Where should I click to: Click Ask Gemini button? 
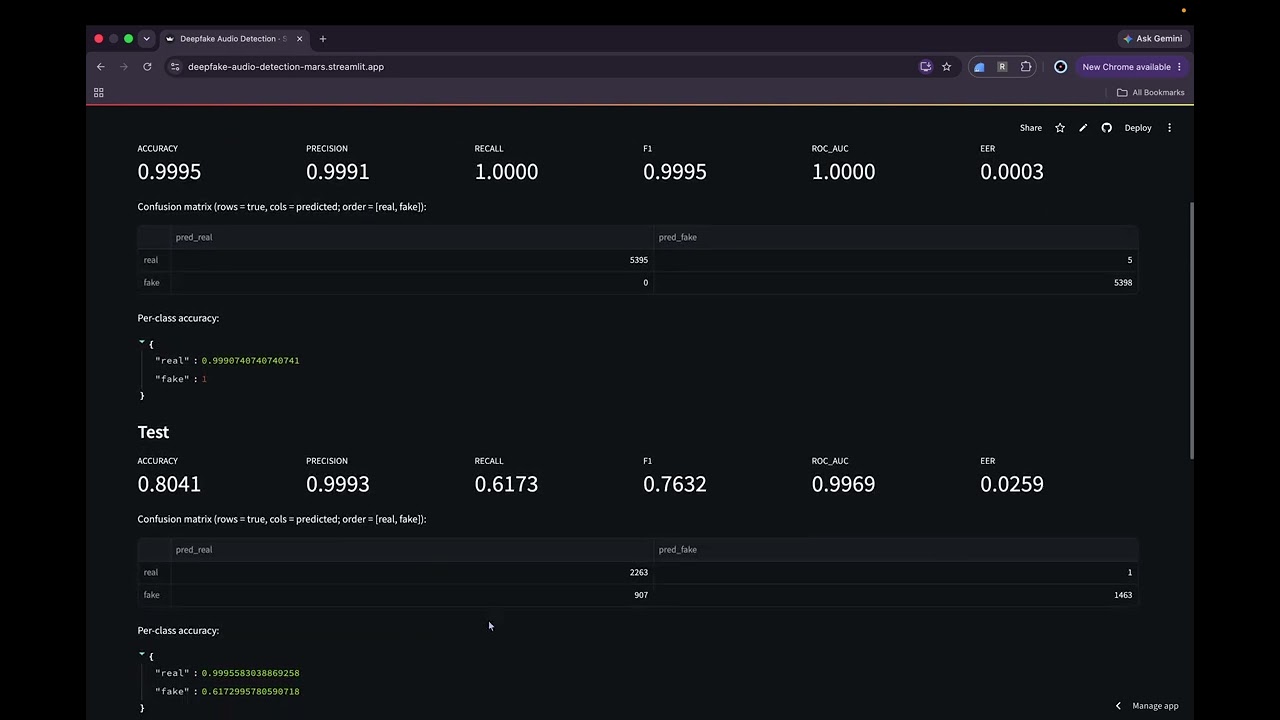point(1152,39)
